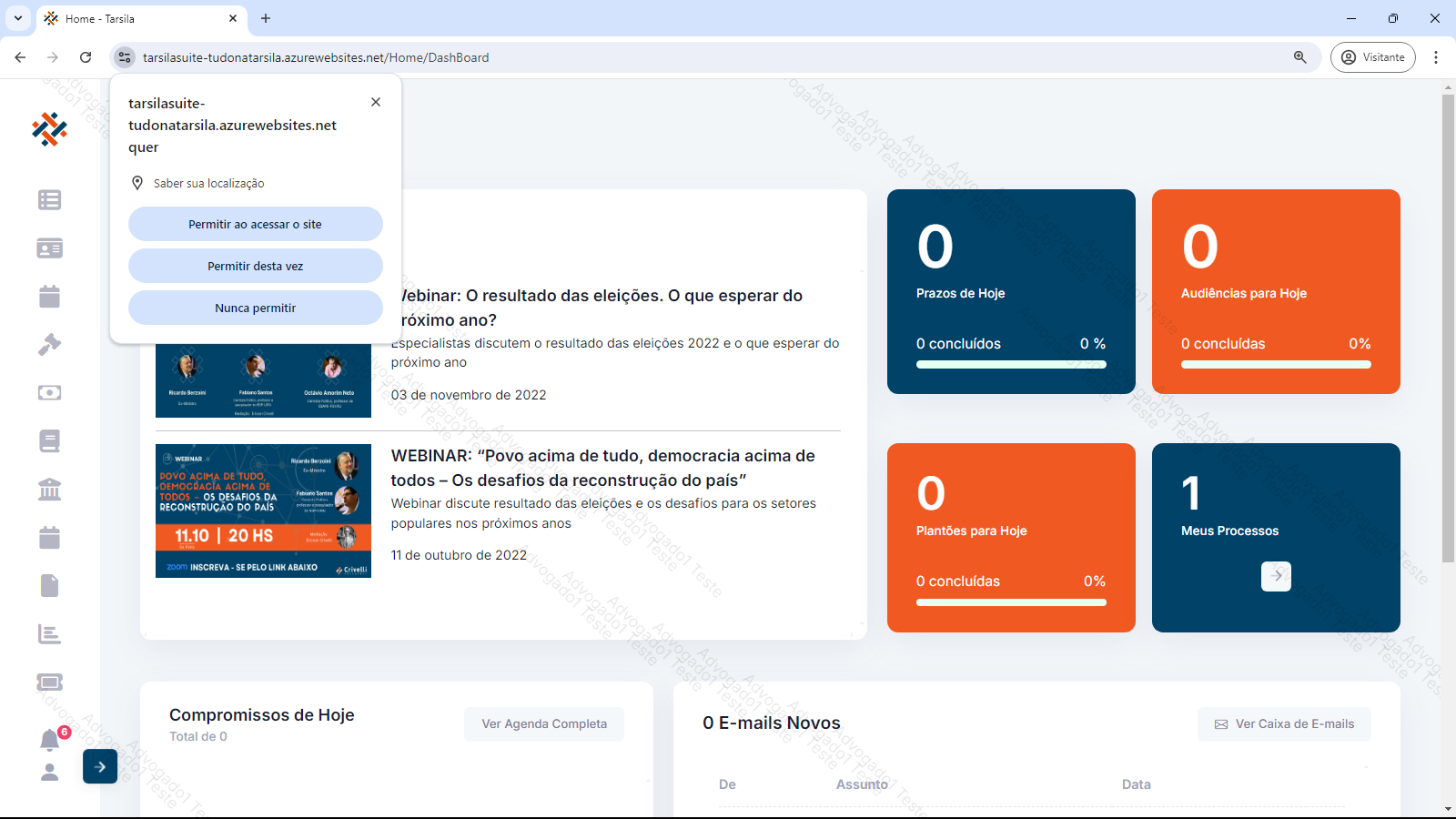The width and height of the screenshot is (1456, 819).
Task: Click the ticket icon in sidebar
Action: click(49, 682)
